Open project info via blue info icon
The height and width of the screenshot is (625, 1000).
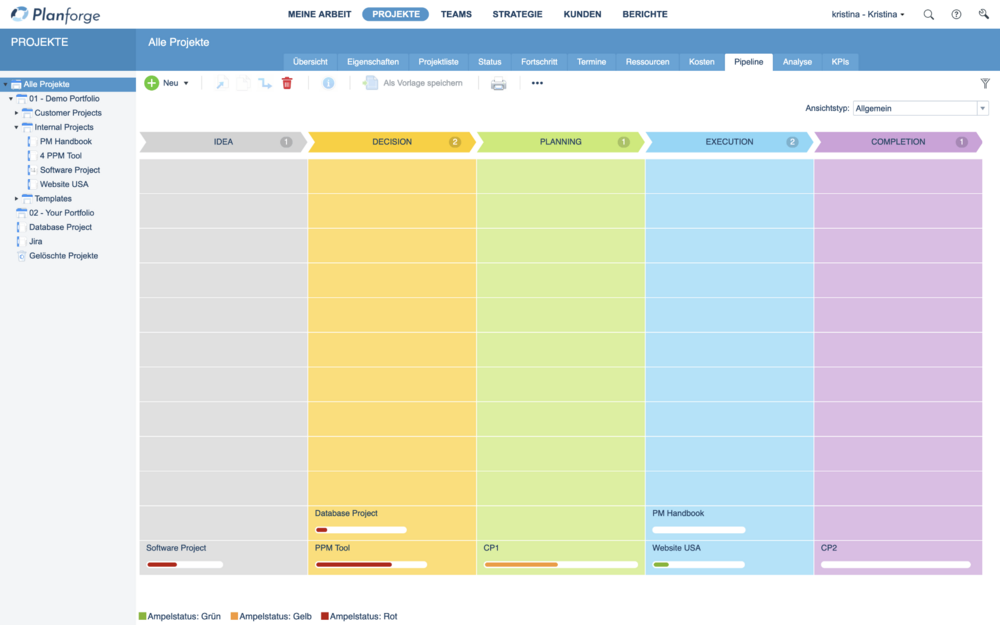pyautogui.click(x=328, y=83)
